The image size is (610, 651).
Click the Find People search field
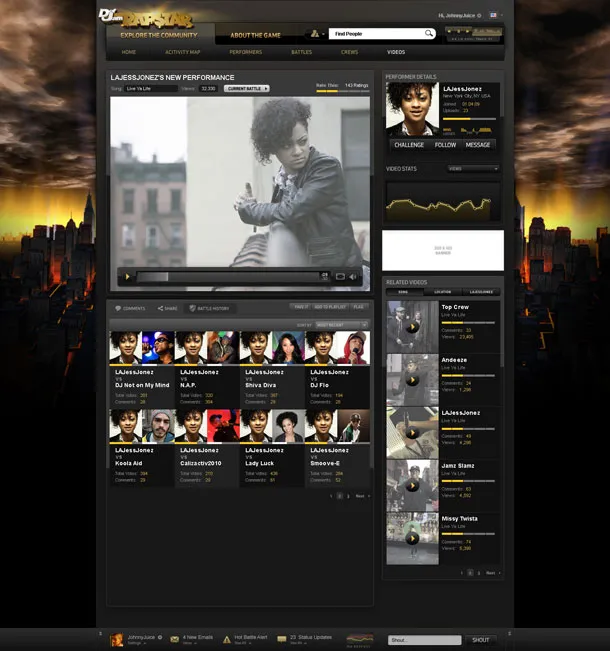point(377,34)
